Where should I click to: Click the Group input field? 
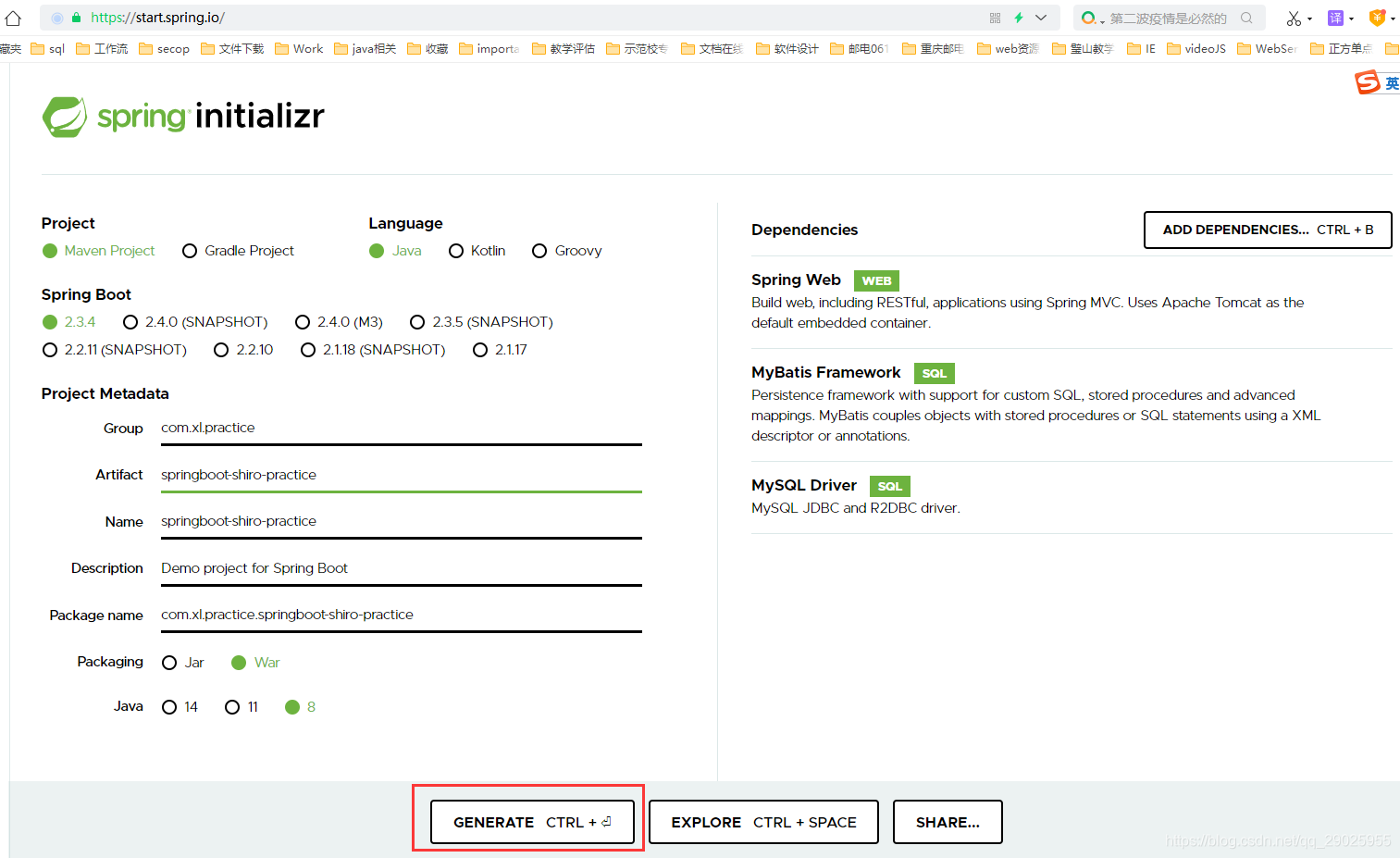[402, 429]
